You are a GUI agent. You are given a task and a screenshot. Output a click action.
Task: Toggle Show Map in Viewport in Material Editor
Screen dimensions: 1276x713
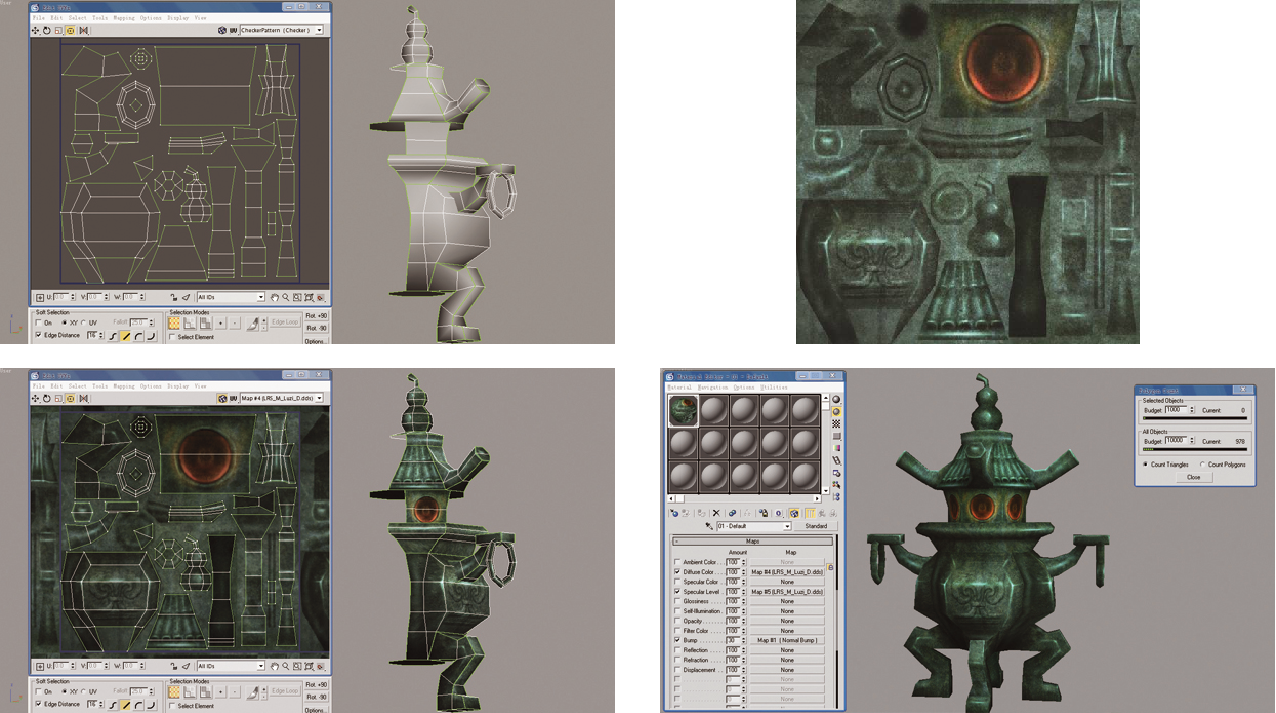point(793,513)
